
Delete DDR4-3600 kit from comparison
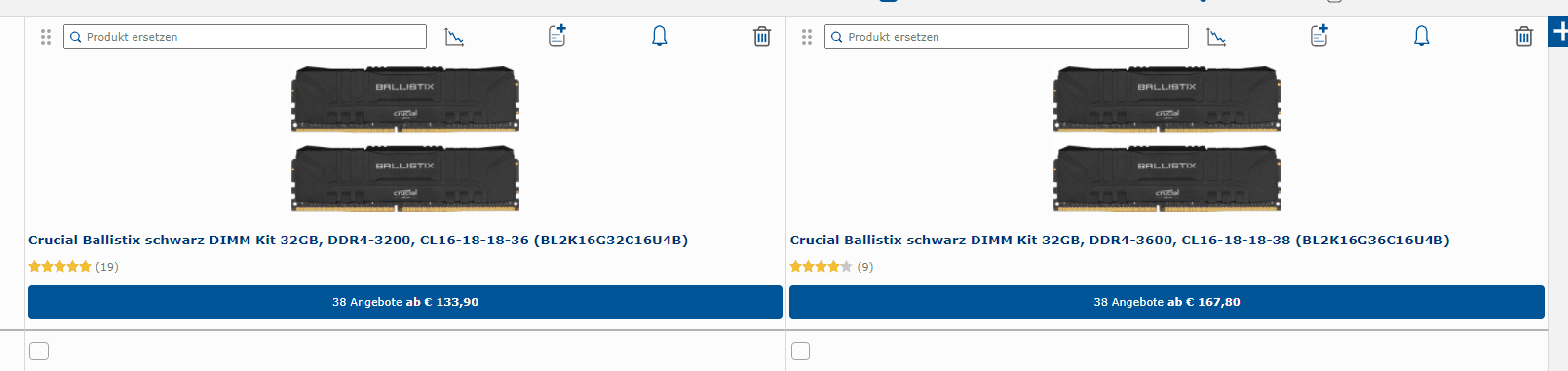point(1524,37)
